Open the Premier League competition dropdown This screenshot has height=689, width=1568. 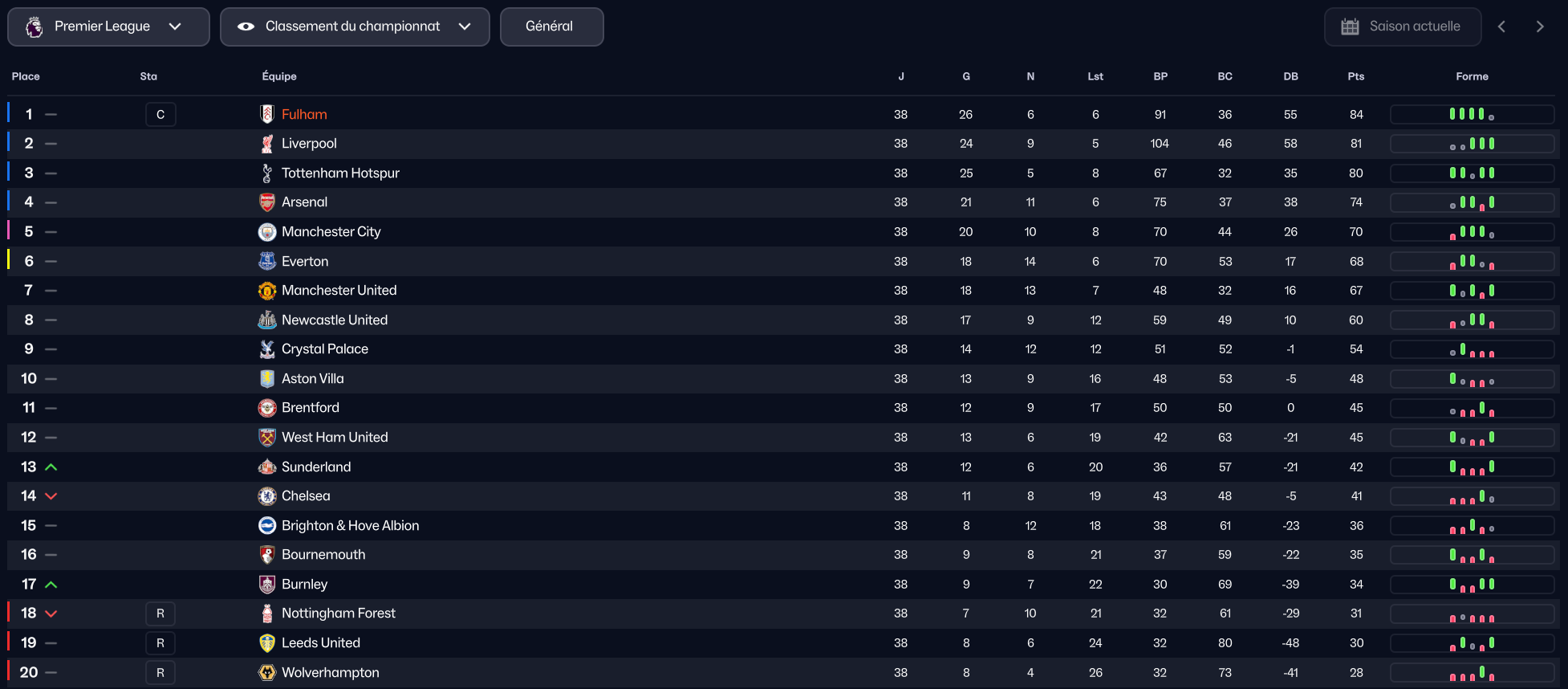pyautogui.click(x=108, y=27)
